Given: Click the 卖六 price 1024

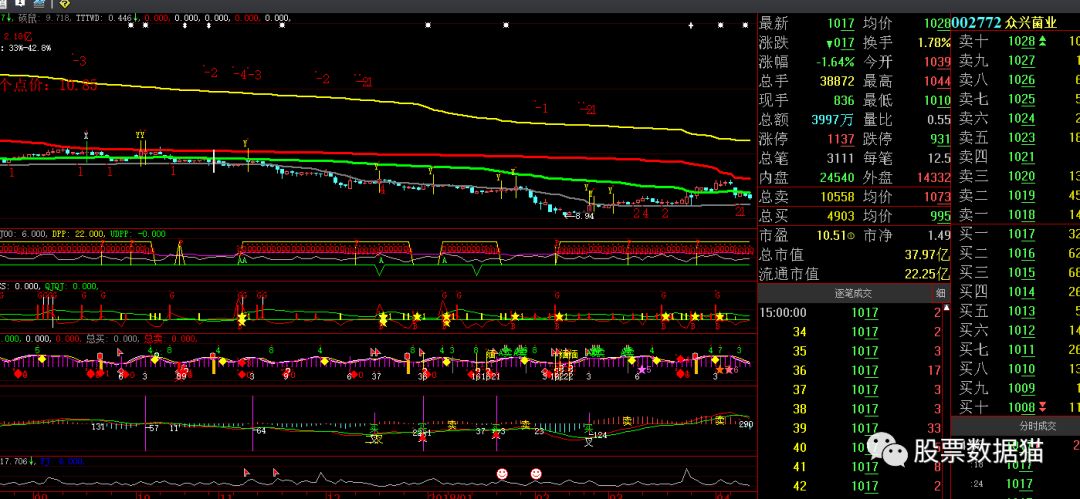Looking at the screenshot, I should [x=1021, y=119].
